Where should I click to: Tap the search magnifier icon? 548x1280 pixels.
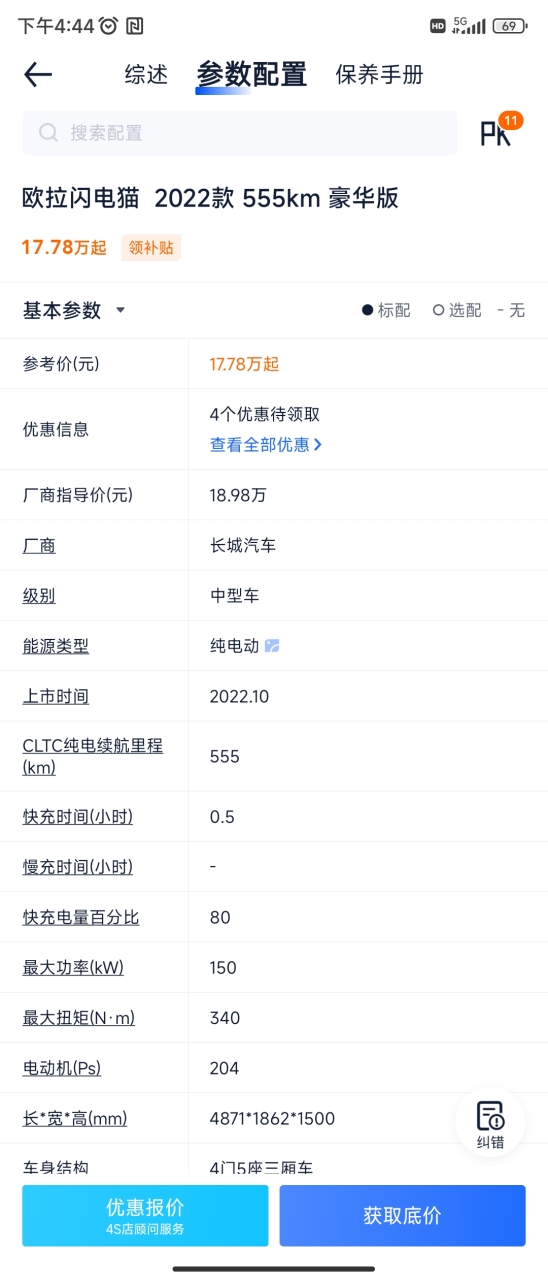(48, 133)
